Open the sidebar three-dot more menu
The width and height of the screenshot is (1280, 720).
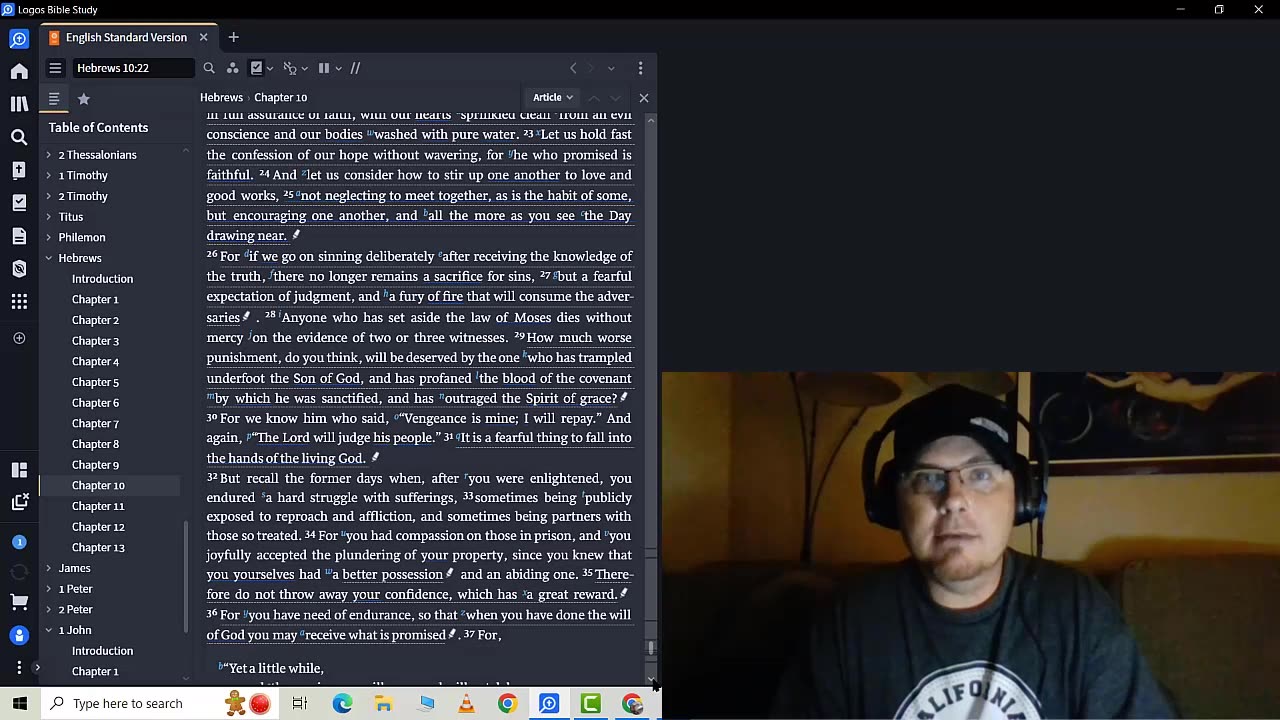pyautogui.click(x=19, y=667)
